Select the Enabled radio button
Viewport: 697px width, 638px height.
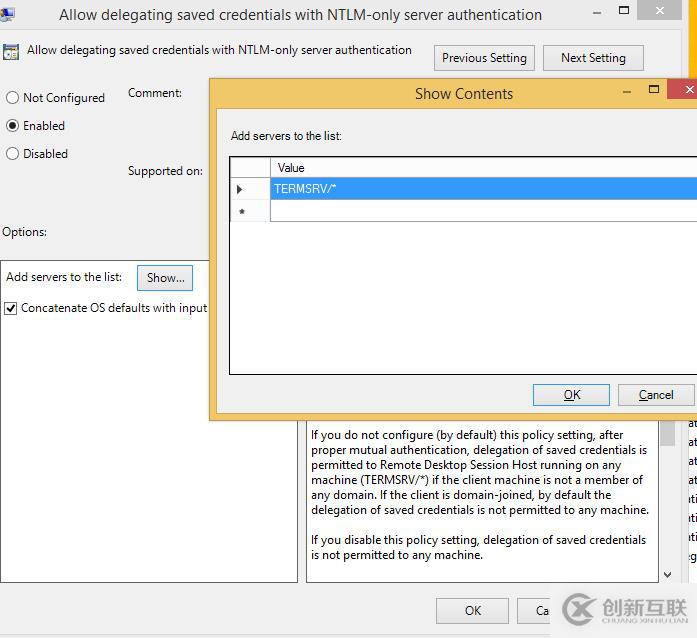coord(13,126)
